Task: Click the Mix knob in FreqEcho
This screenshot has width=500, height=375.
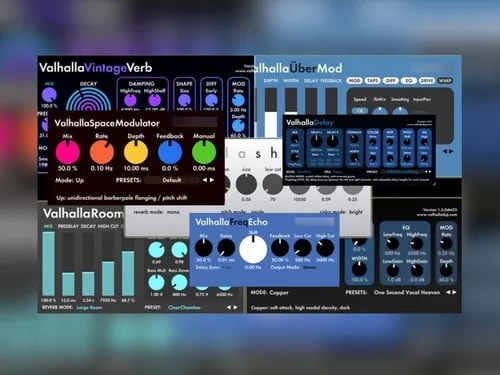Action: pos(203,248)
